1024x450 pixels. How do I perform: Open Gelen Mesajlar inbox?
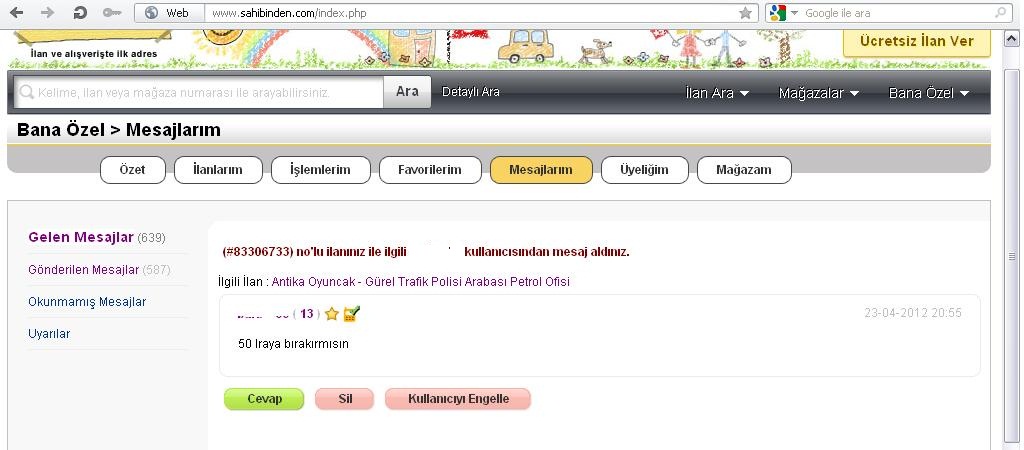coord(97,238)
